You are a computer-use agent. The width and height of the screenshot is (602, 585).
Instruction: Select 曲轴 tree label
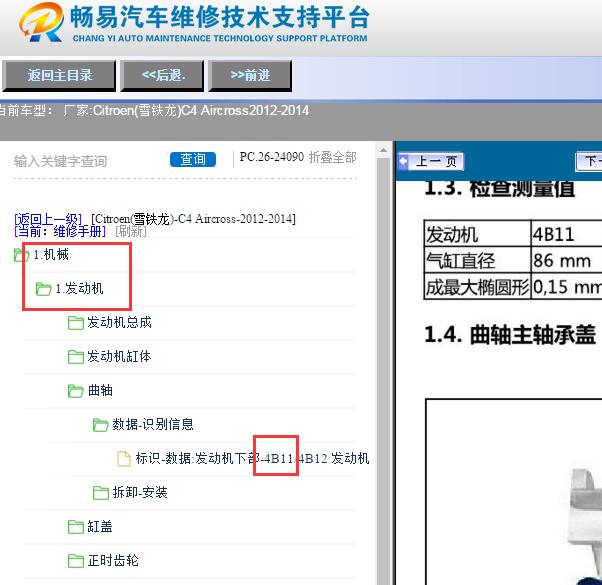[x=100, y=390]
